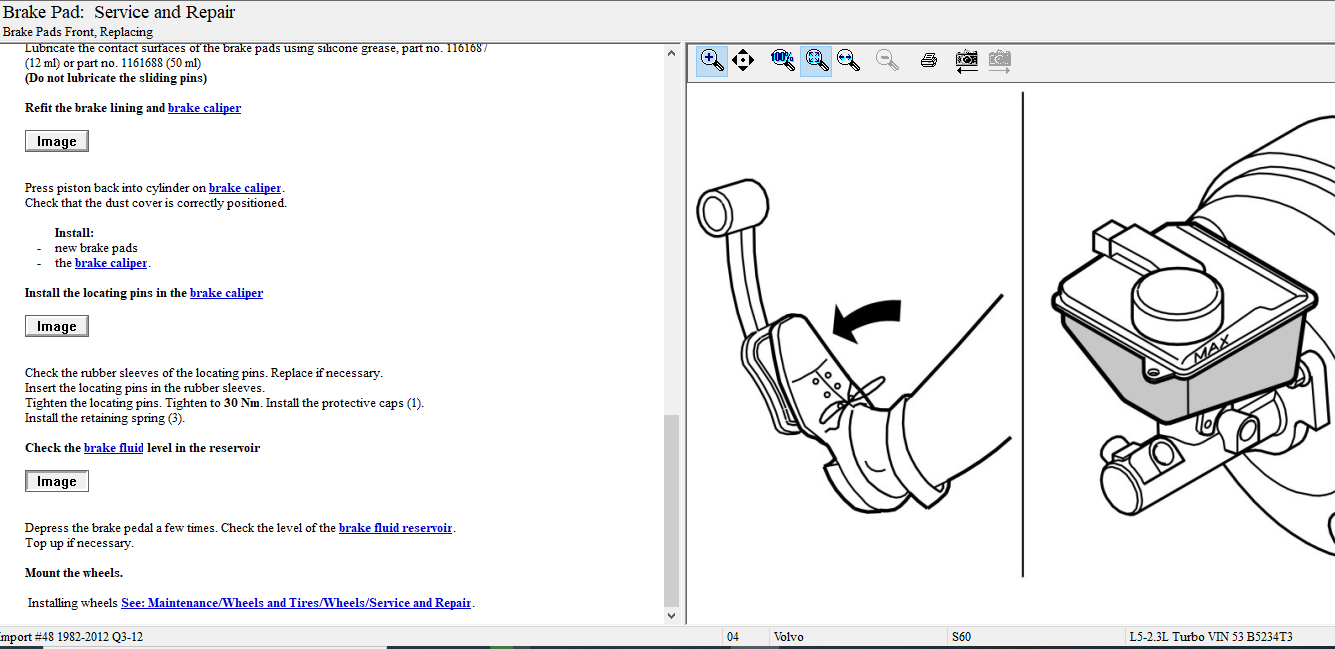Fit image to window magnifier
The width and height of the screenshot is (1335, 649).
coord(816,60)
